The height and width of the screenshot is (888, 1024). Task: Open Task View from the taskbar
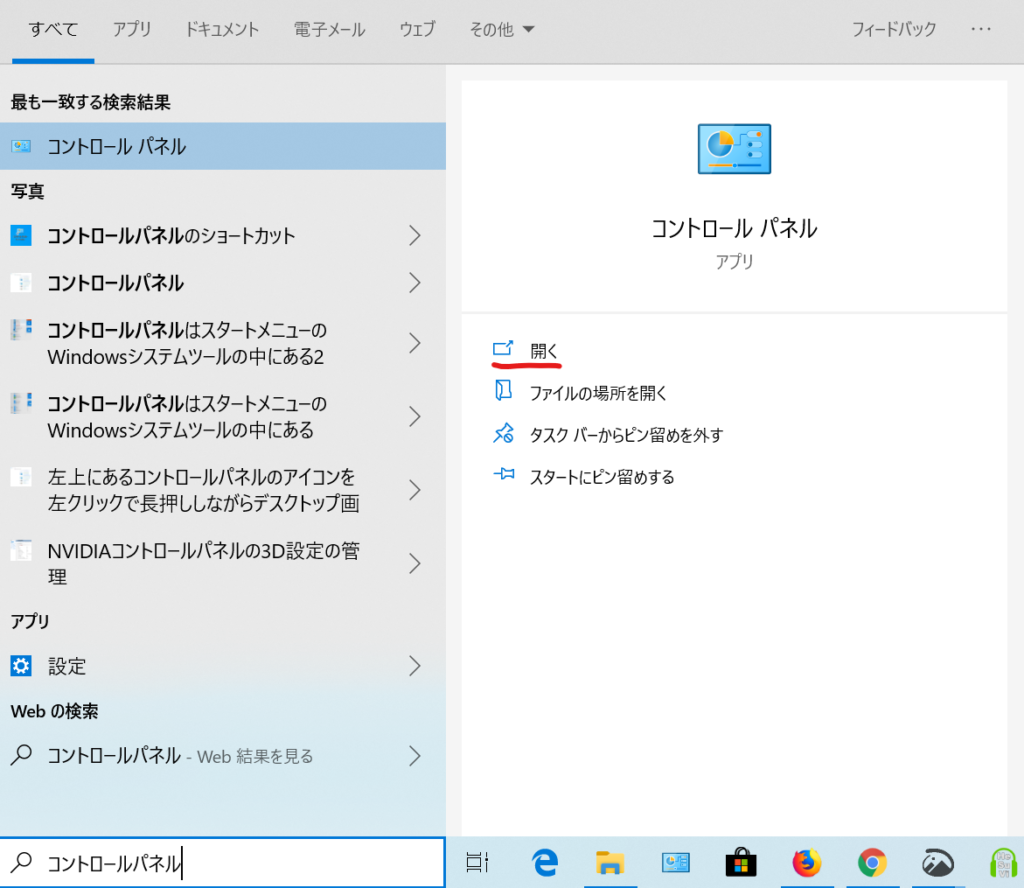click(477, 862)
